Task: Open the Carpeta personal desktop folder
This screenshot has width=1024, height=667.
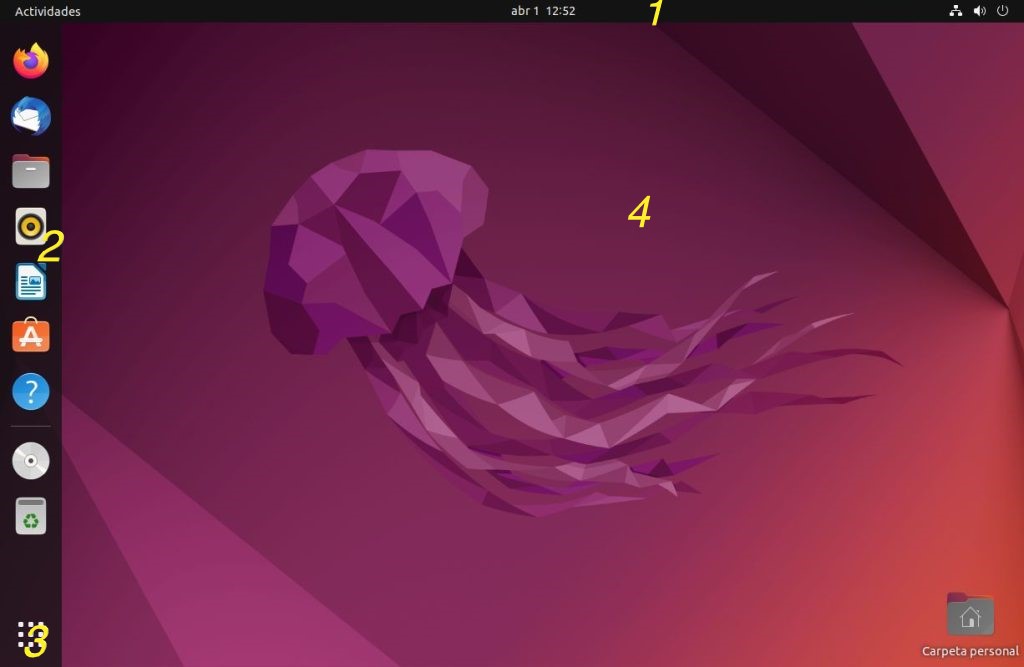Action: click(x=969, y=613)
